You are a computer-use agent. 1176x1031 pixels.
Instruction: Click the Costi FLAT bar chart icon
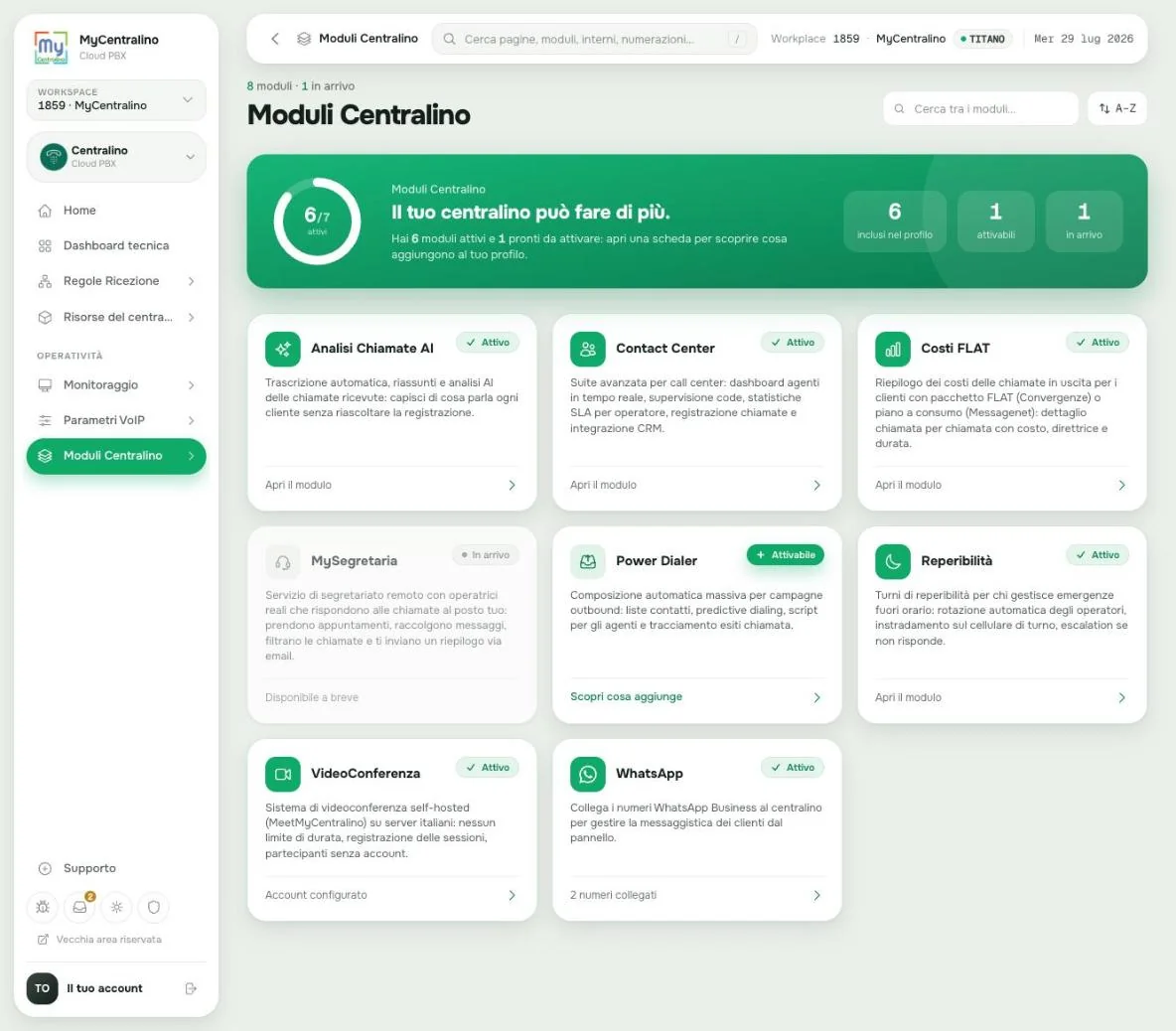point(893,349)
